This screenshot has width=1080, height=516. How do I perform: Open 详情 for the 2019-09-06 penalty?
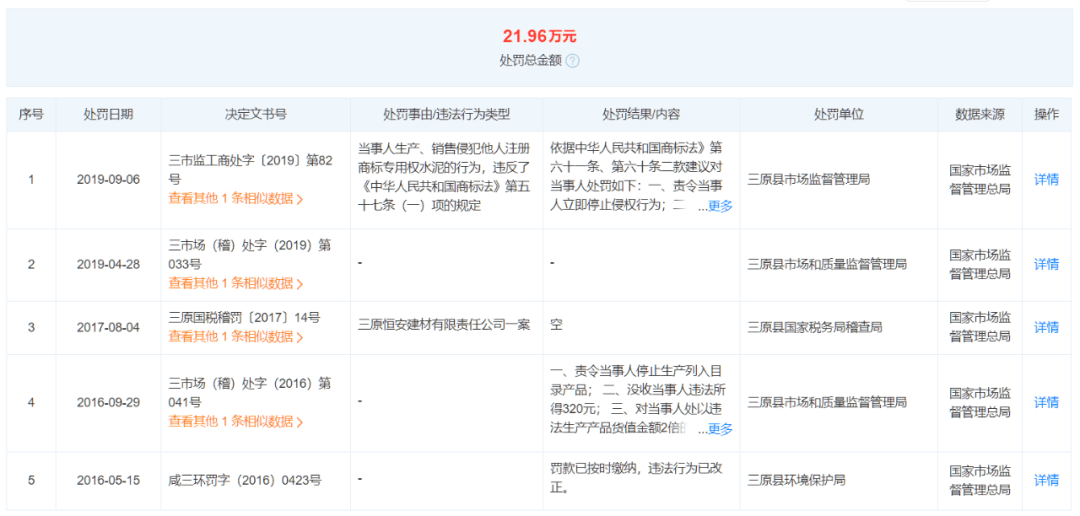(1046, 180)
